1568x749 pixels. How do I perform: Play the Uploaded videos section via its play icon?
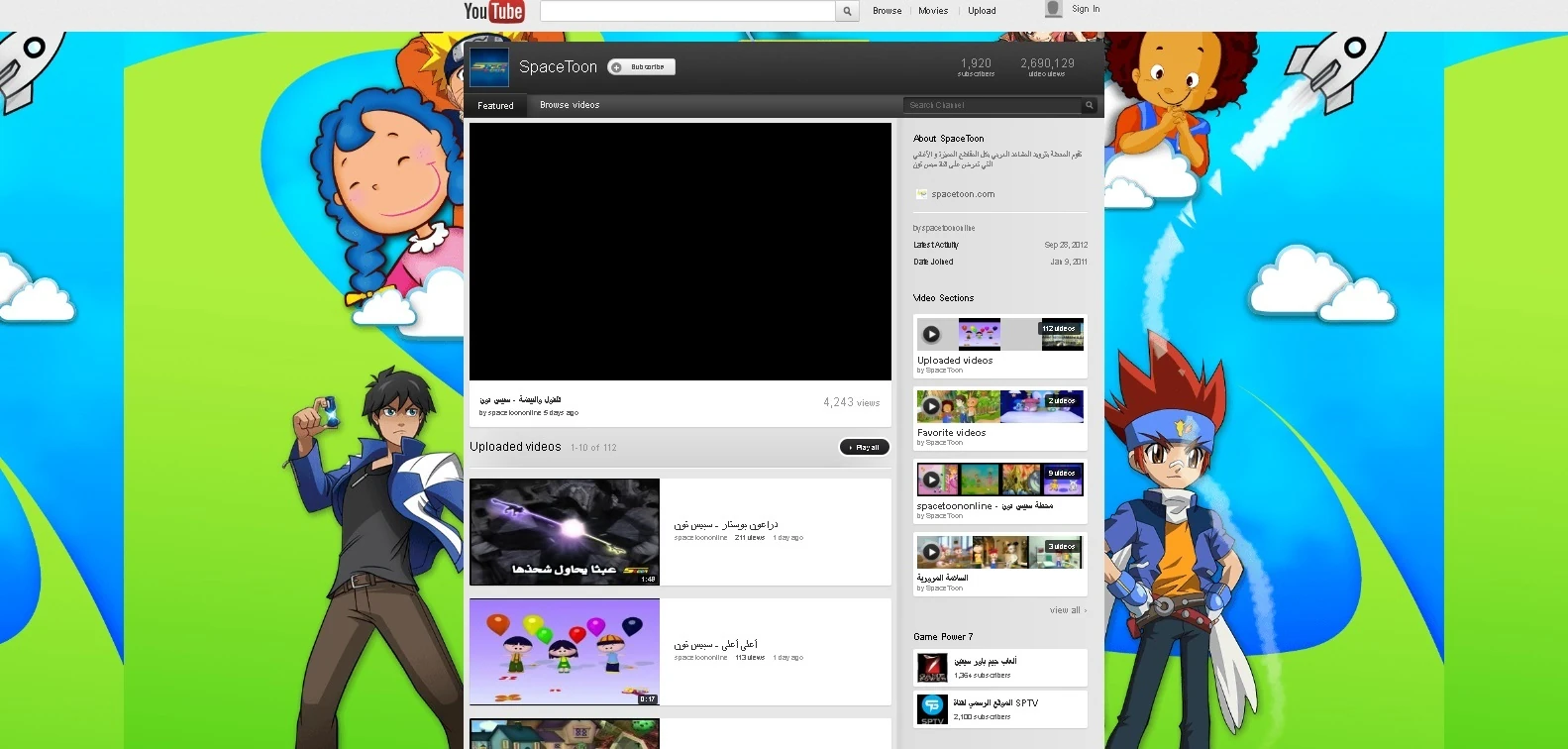[x=931, y=334]
